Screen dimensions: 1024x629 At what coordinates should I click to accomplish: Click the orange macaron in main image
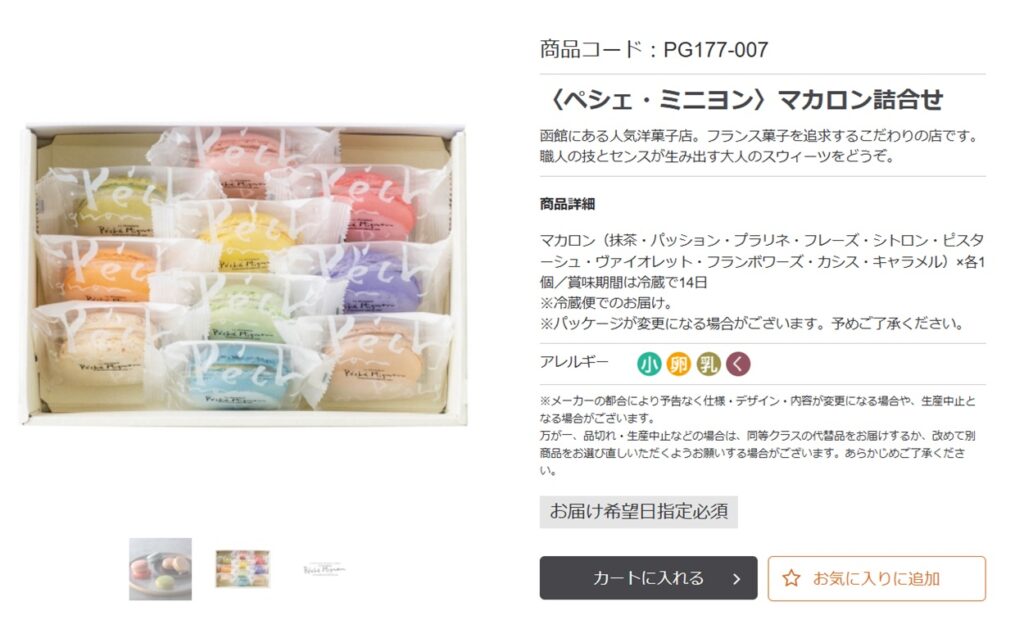(x=108, y=274)
